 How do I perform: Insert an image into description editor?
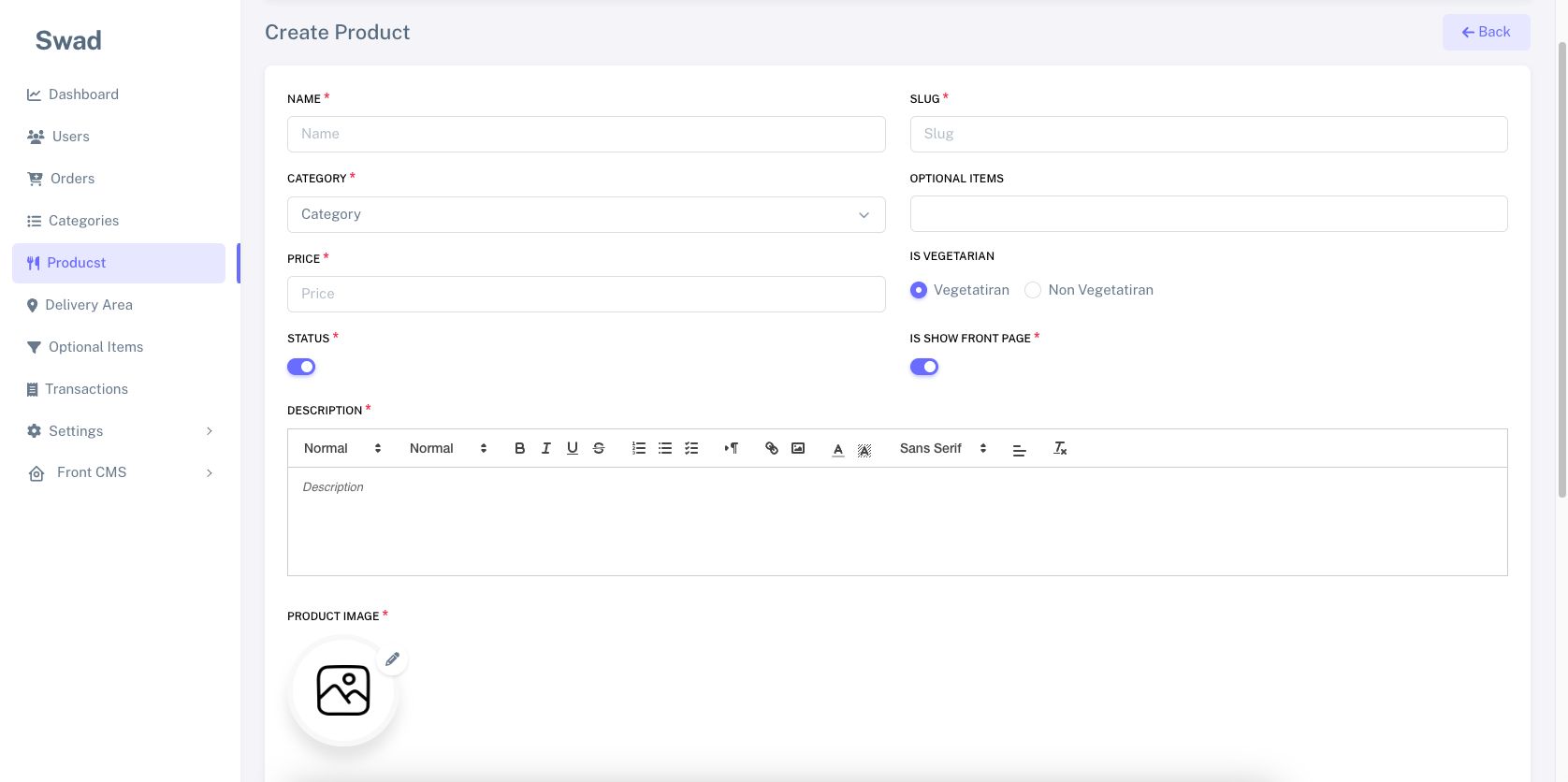point(798,449)
